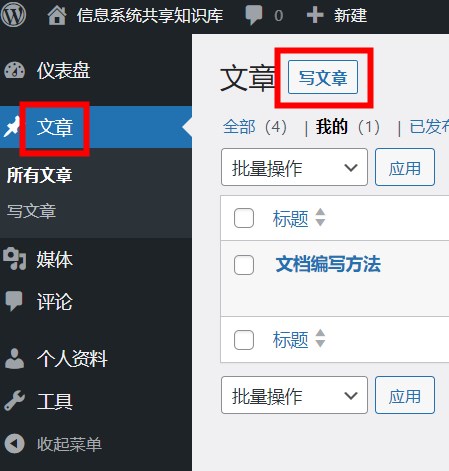449x471 pixels.
Task: Open the comments bubble in the admin bar
Action: [254, 16]
